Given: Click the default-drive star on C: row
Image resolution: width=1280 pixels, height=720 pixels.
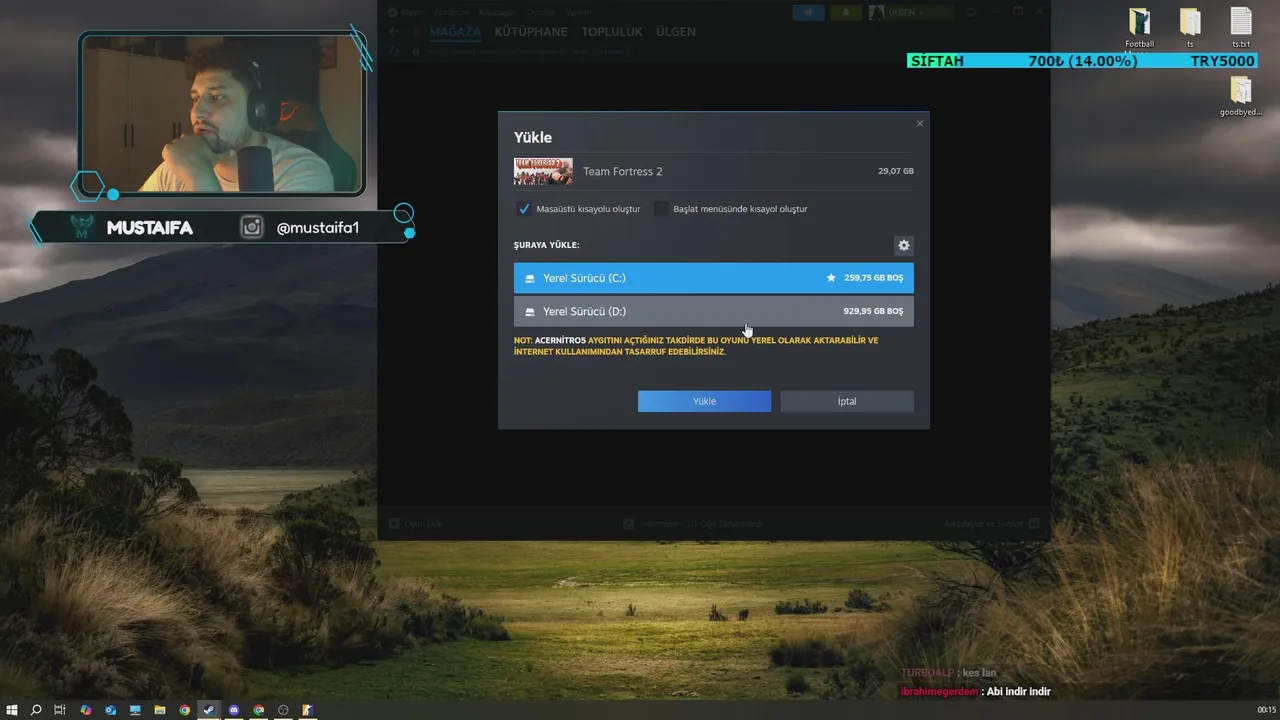Looking at the screenshot, I should (x=831, y=278).
